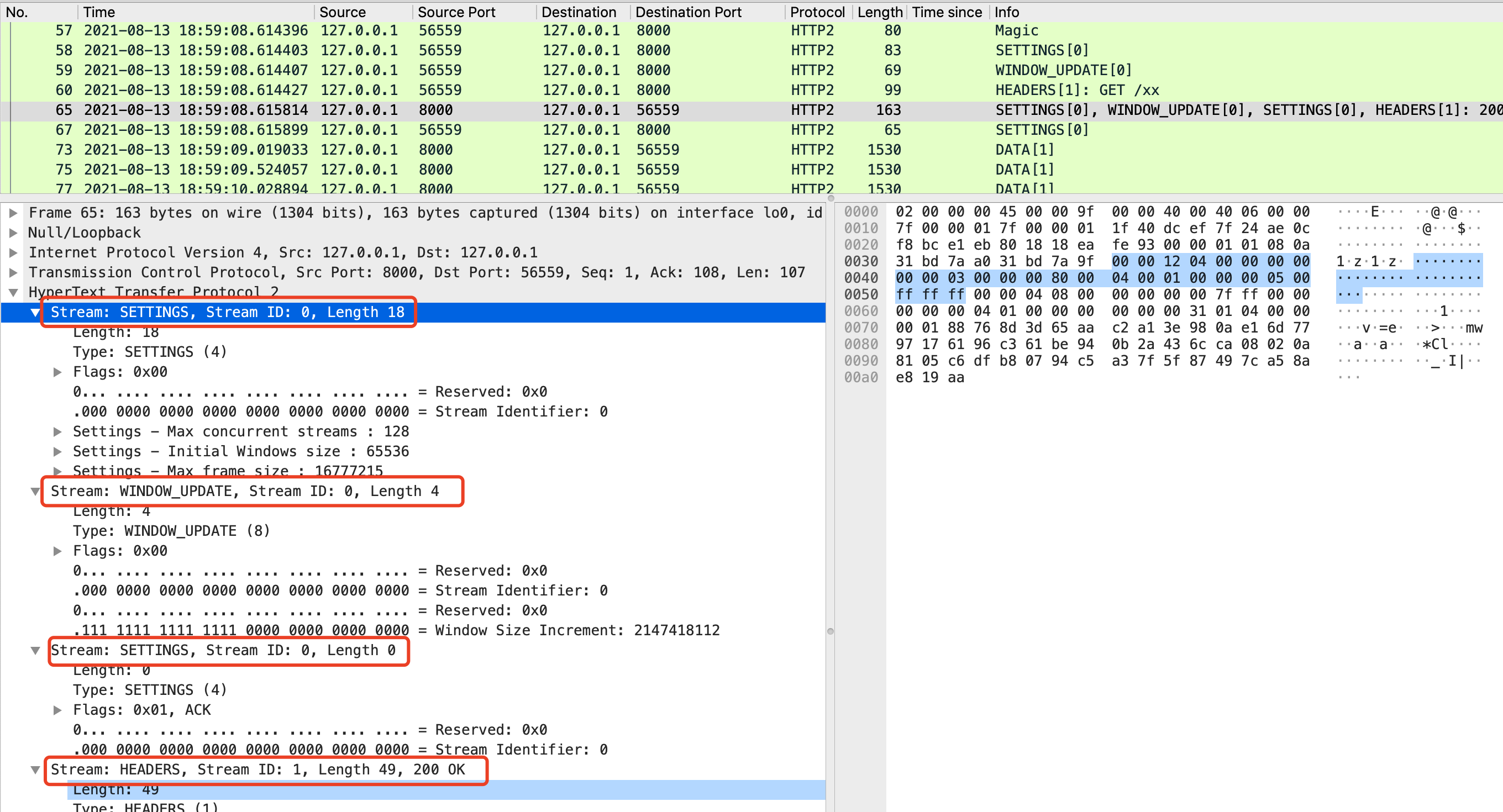The image size is (1503, 812).
Task: Collapse the WINDOW_UPDATE Stream ID 0 node
Action: [x=35, y=491]
